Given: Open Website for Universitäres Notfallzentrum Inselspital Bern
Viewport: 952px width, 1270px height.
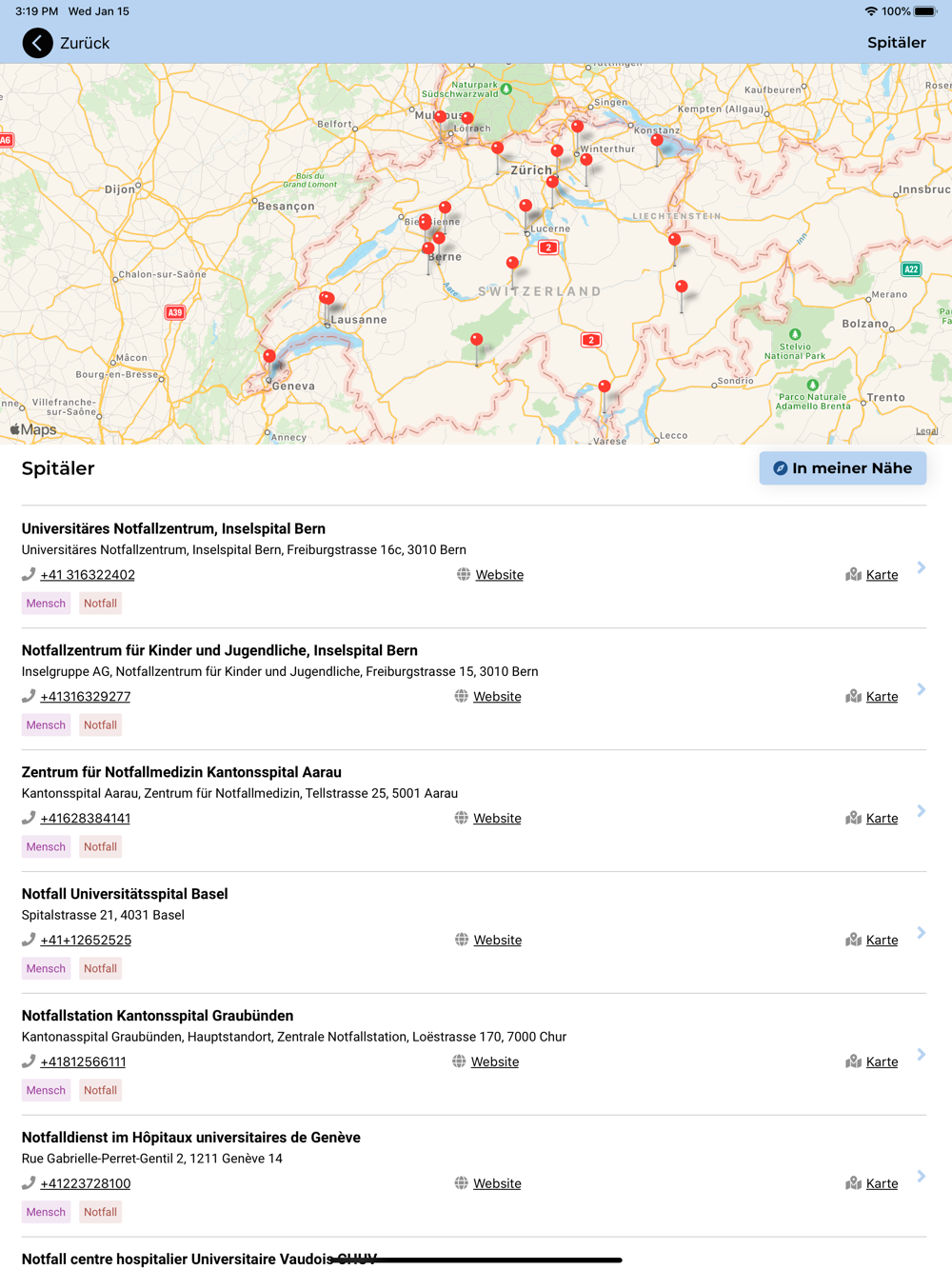Looking at the screenshot, I should (500, 575).
